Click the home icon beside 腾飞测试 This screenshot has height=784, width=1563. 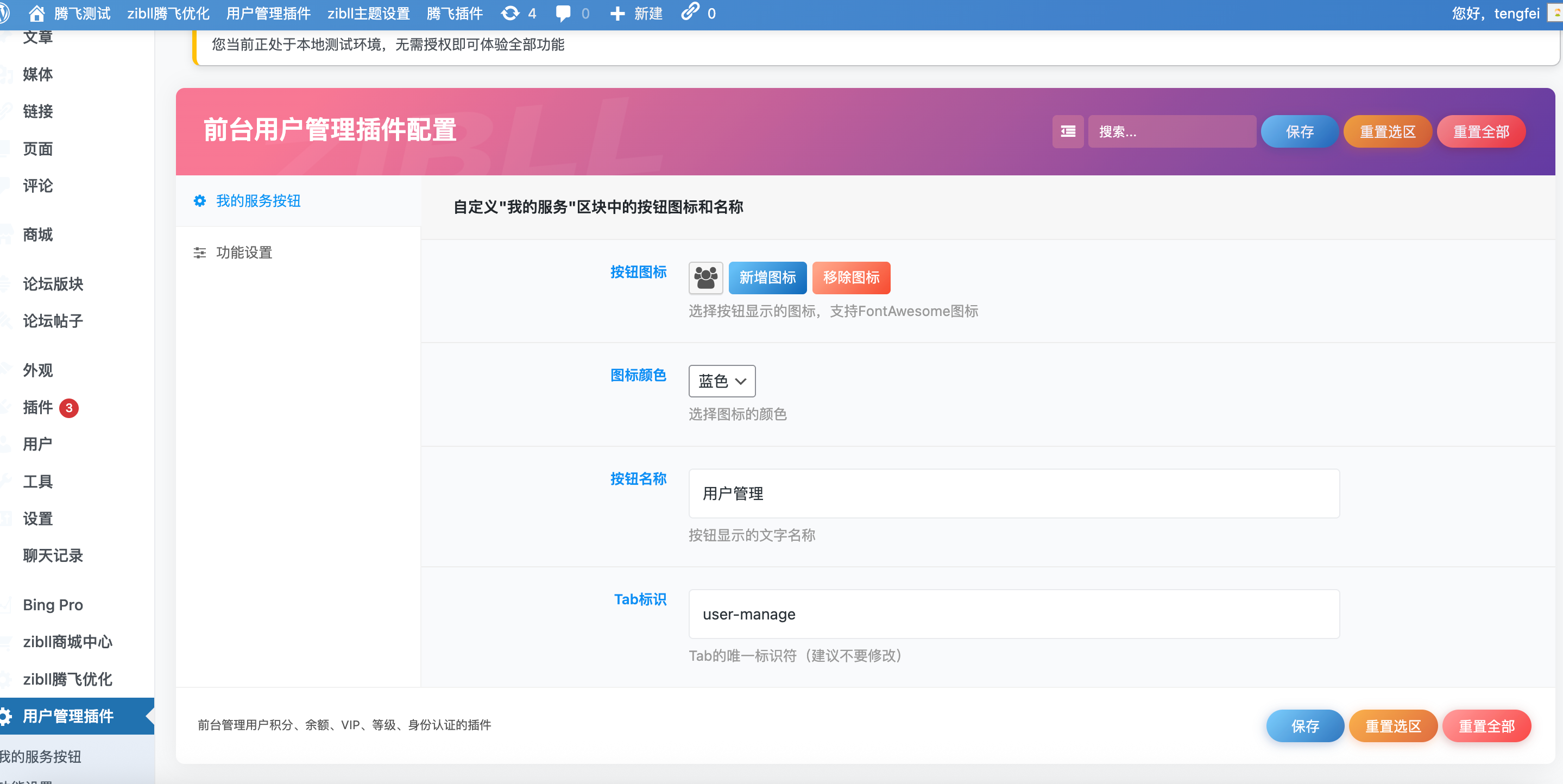pyautogui.click(x=36, y=14)
